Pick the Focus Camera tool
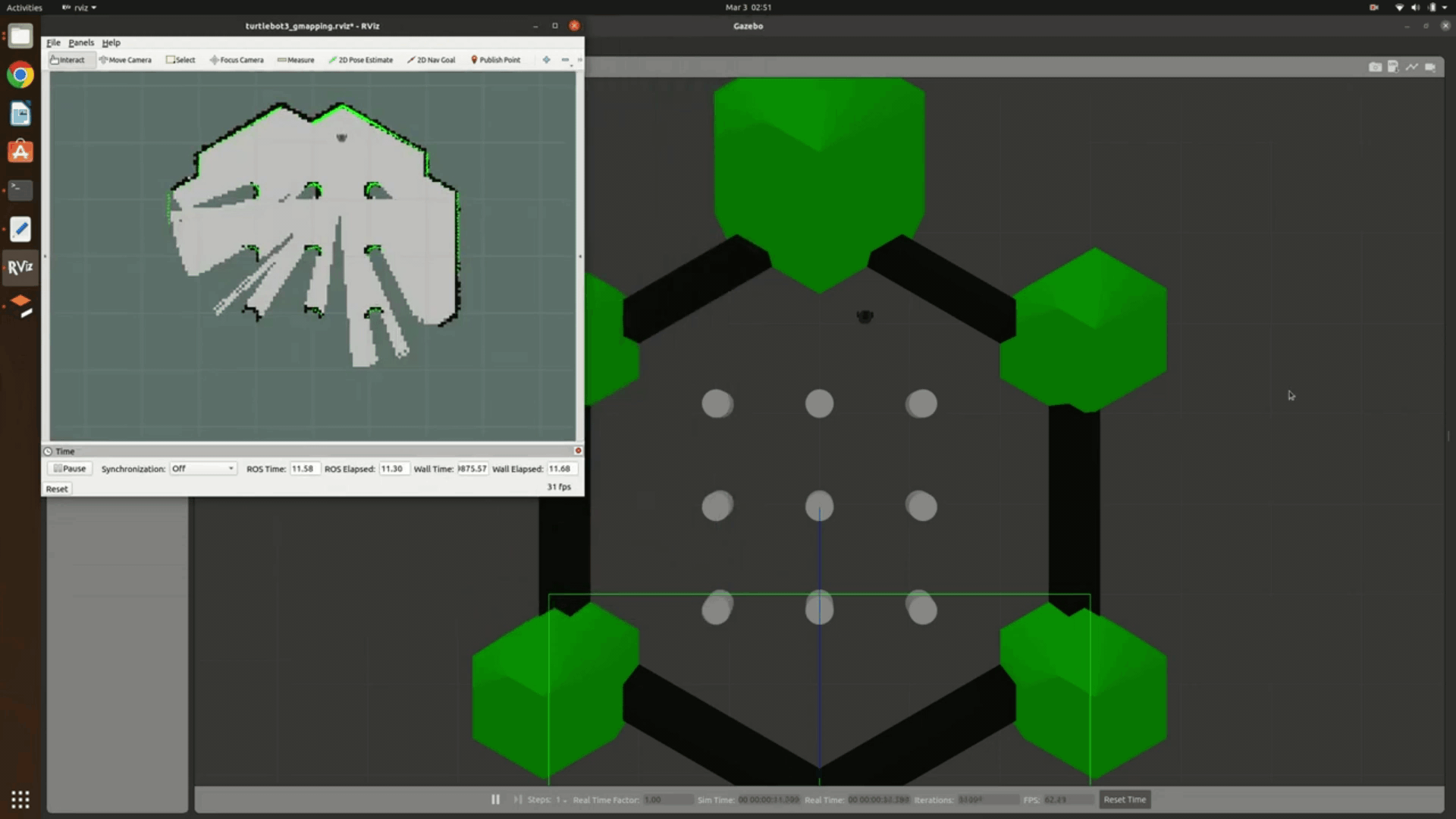Image resolution: width=1456 pixels, height=819 pixels. click(237, 60)
